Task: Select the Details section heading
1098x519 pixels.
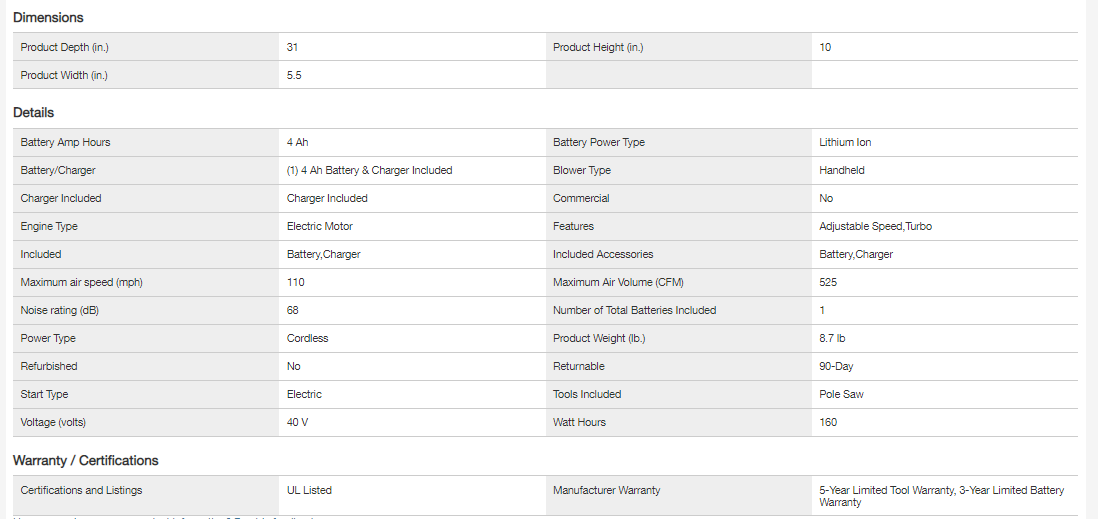Action: click(x=34, y=112)
